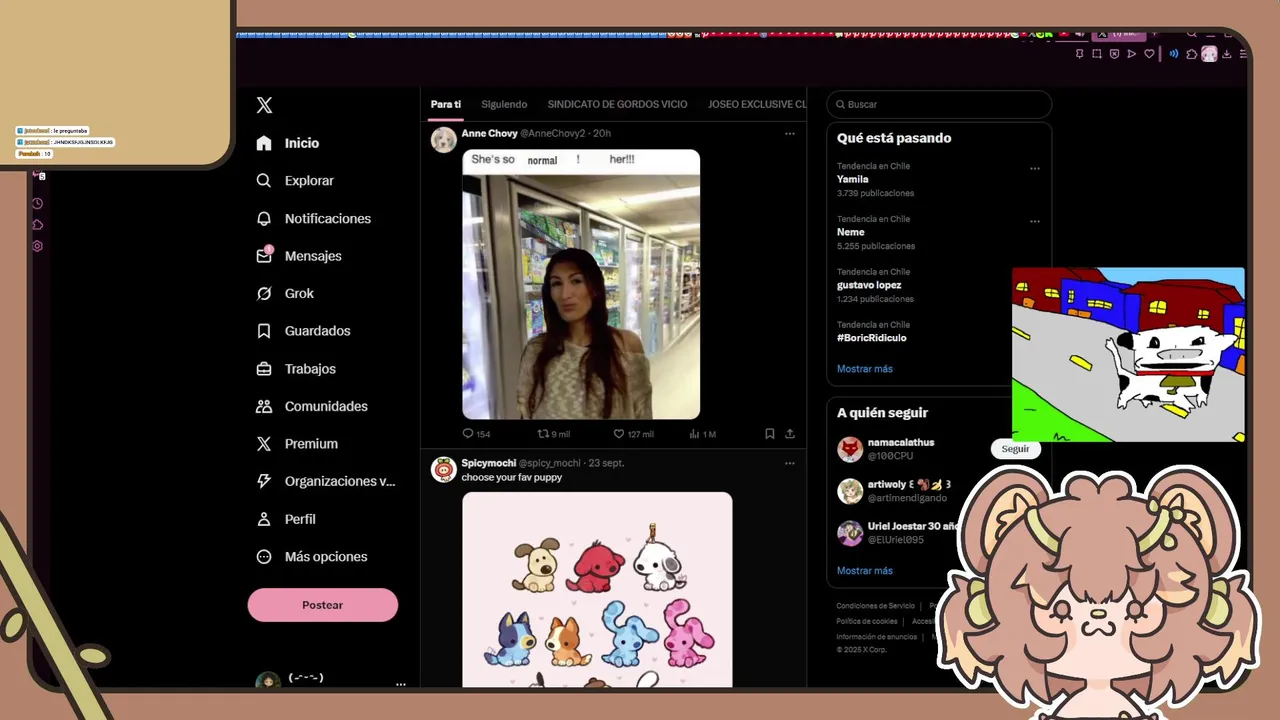
Task: Open the puppy illustration image
Action: [x=597, y=590]
